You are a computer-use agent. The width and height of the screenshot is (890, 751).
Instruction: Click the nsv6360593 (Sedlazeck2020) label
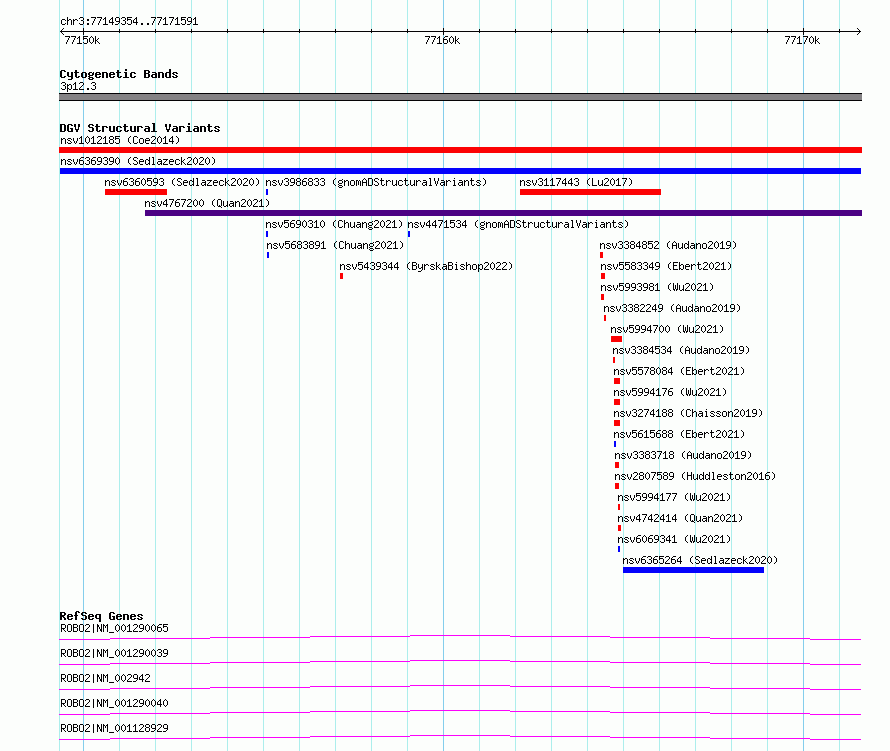click(x=182, y=182)
